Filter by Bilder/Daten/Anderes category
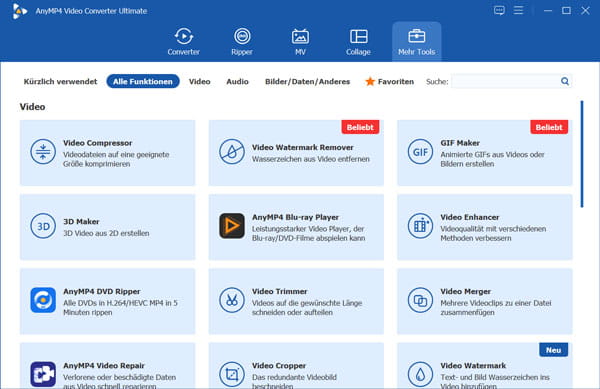Screen dimensions: 600x389 tap(307, 81)
